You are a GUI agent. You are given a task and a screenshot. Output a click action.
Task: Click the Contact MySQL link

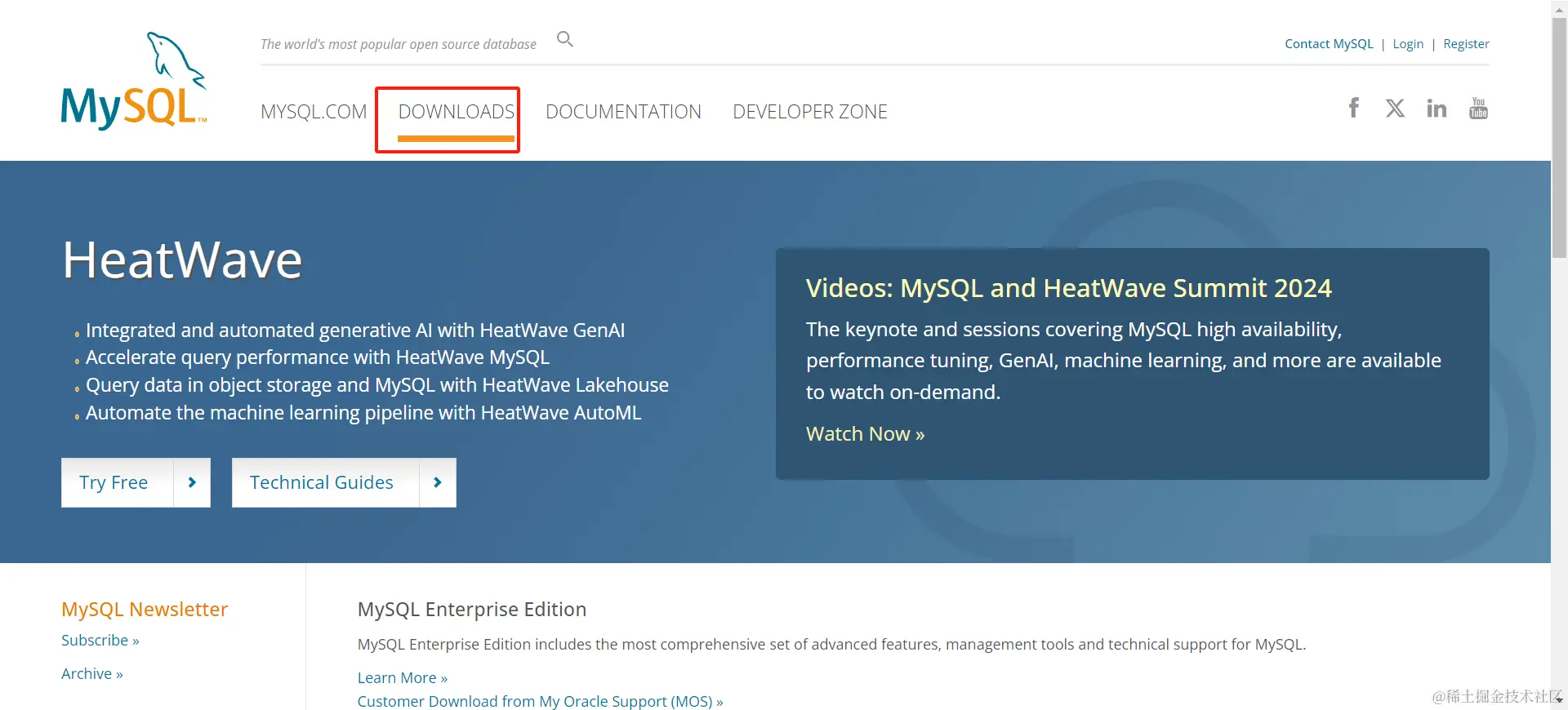pos(1329,44)
